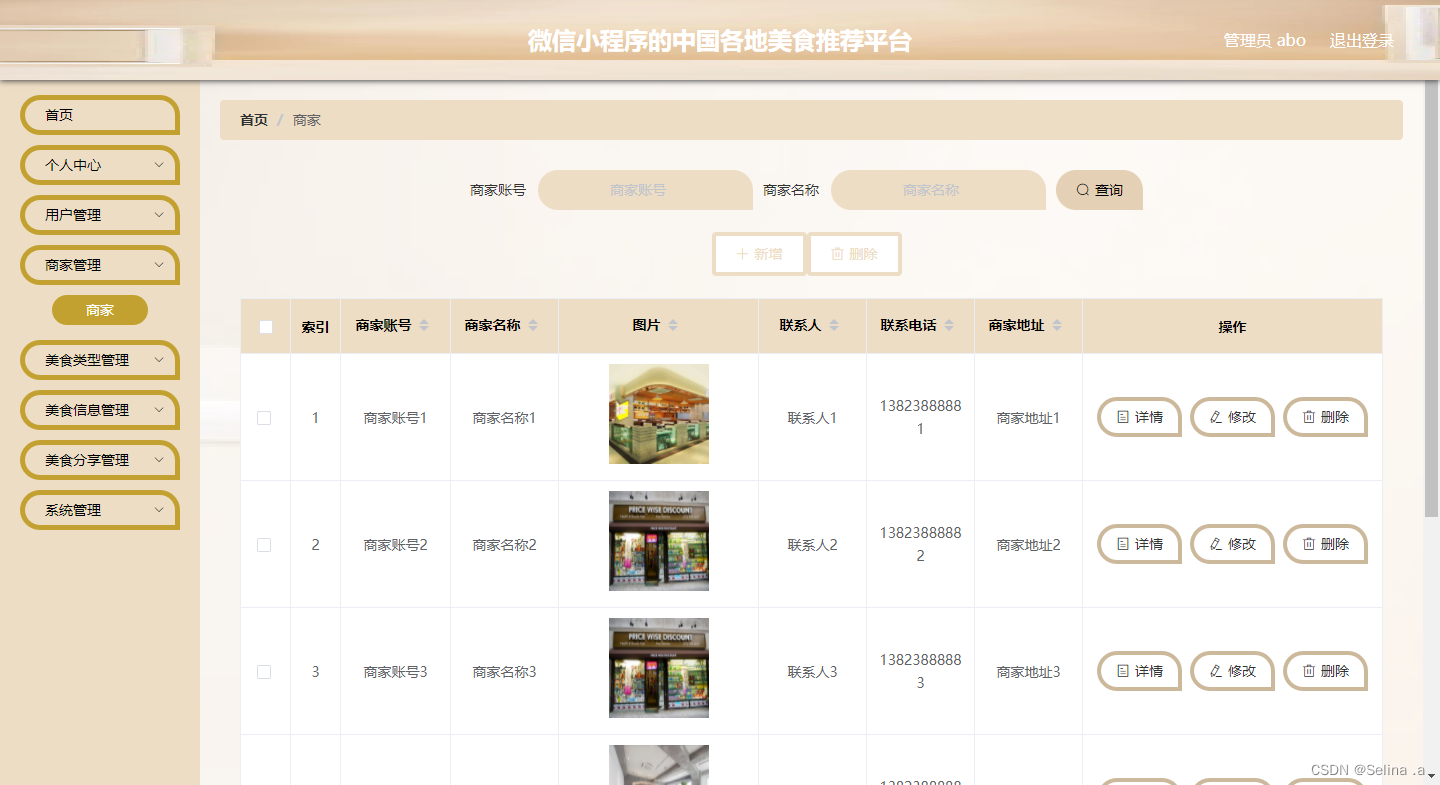Viewport: 1440px width, 785px height.
Task: Sort by 联系人 column arrows
Action: 834,326
